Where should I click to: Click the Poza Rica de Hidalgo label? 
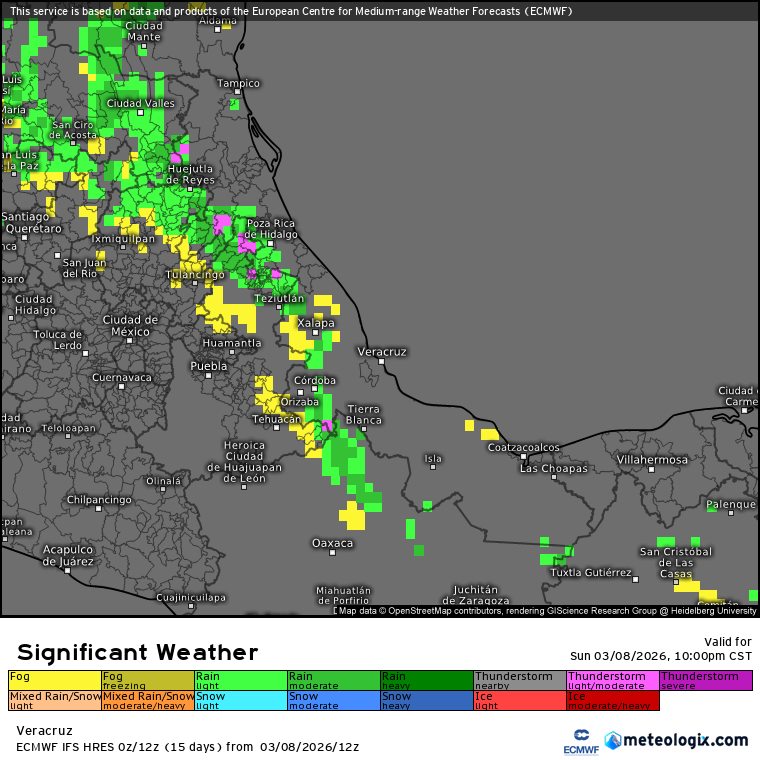pyautogui.click(x=271, y=229)
